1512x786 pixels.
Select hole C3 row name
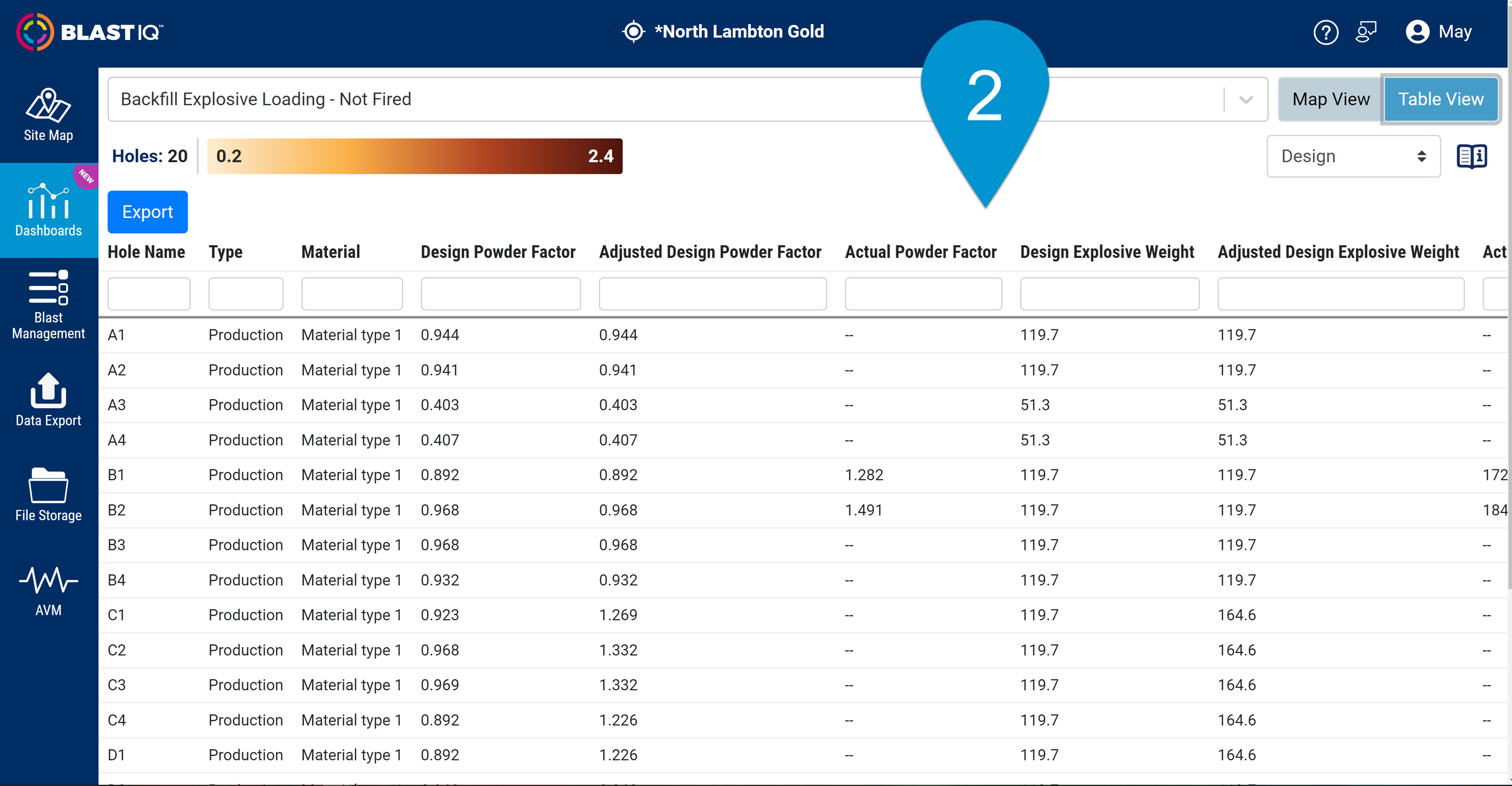point(116,685)
